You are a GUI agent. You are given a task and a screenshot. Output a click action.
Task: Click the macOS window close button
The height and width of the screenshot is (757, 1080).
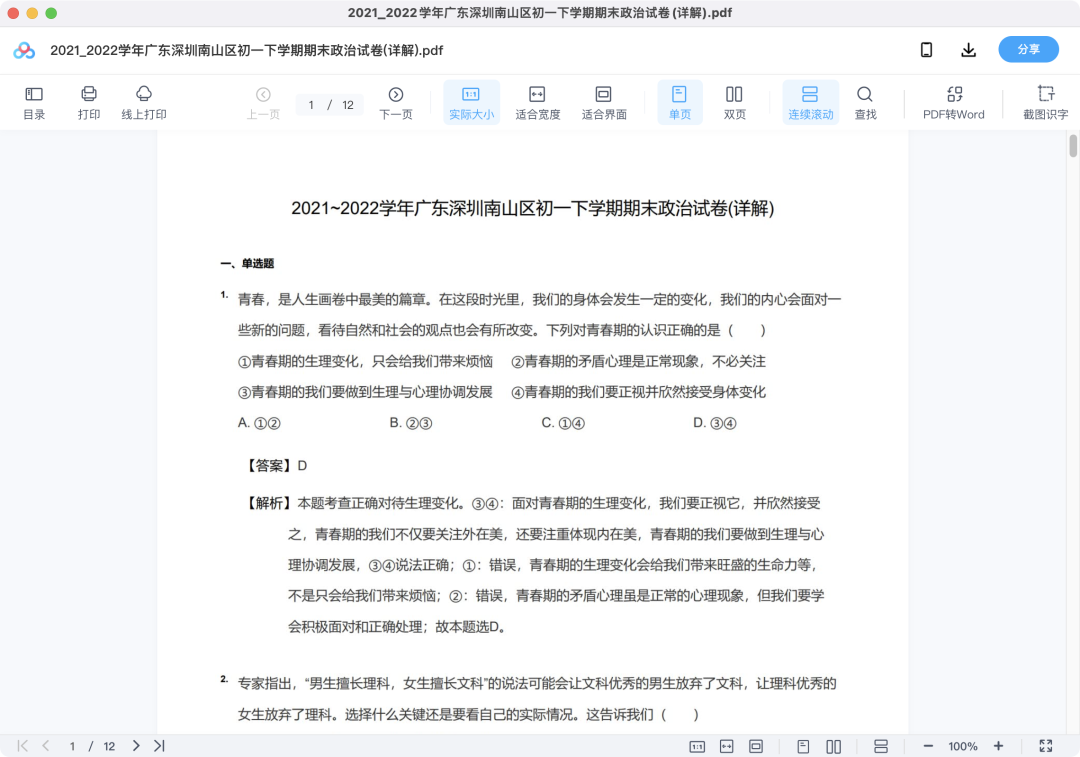[x=13, y=13]
